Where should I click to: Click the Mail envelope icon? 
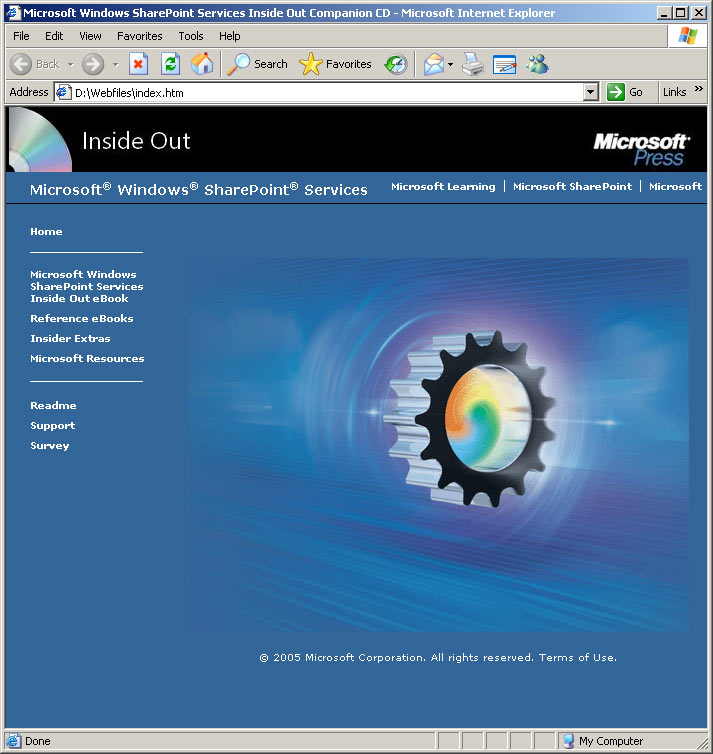coord(434,64)
